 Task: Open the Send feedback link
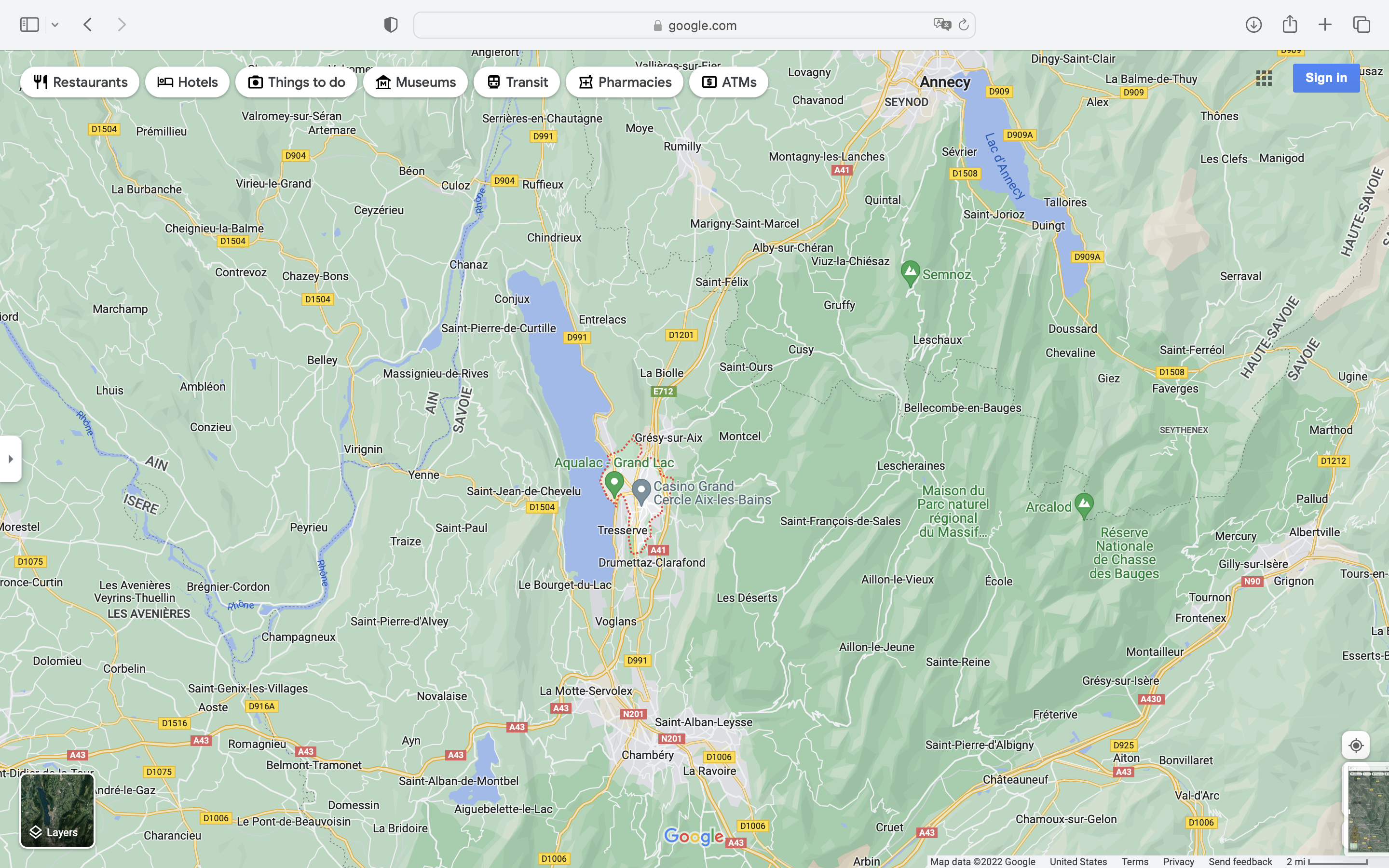click(x=1240, y=861)
